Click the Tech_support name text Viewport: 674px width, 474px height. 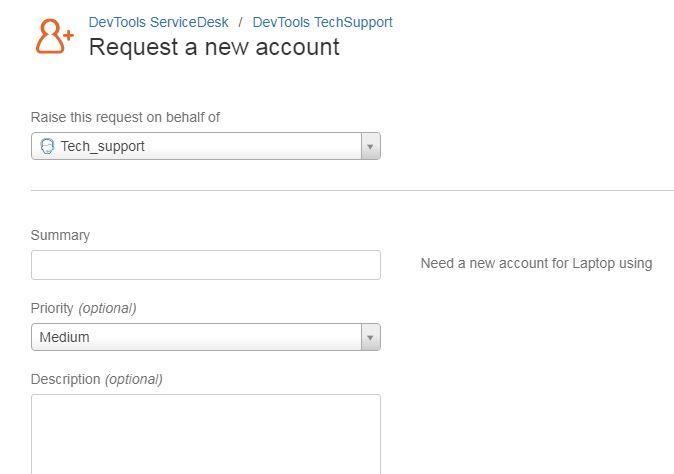click(102, 147)
